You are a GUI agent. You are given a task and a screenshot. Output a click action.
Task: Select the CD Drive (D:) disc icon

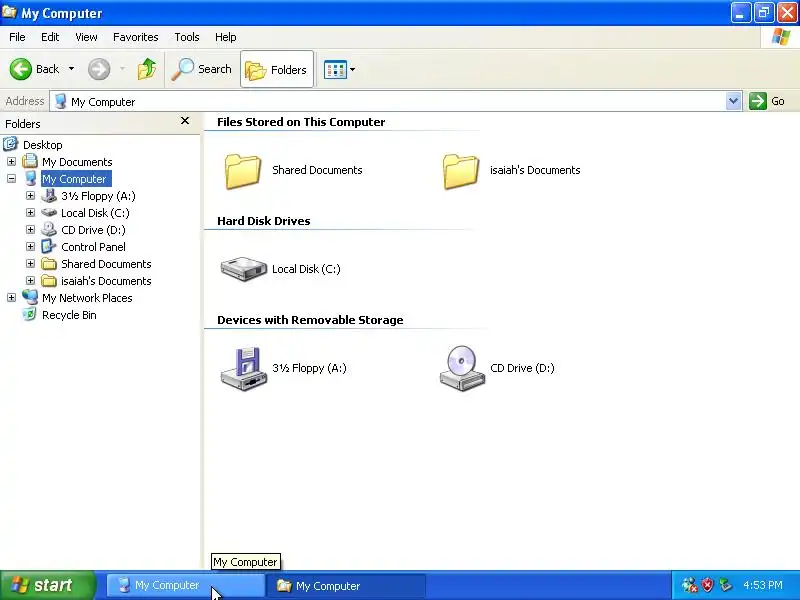click(x=462, y=368)
